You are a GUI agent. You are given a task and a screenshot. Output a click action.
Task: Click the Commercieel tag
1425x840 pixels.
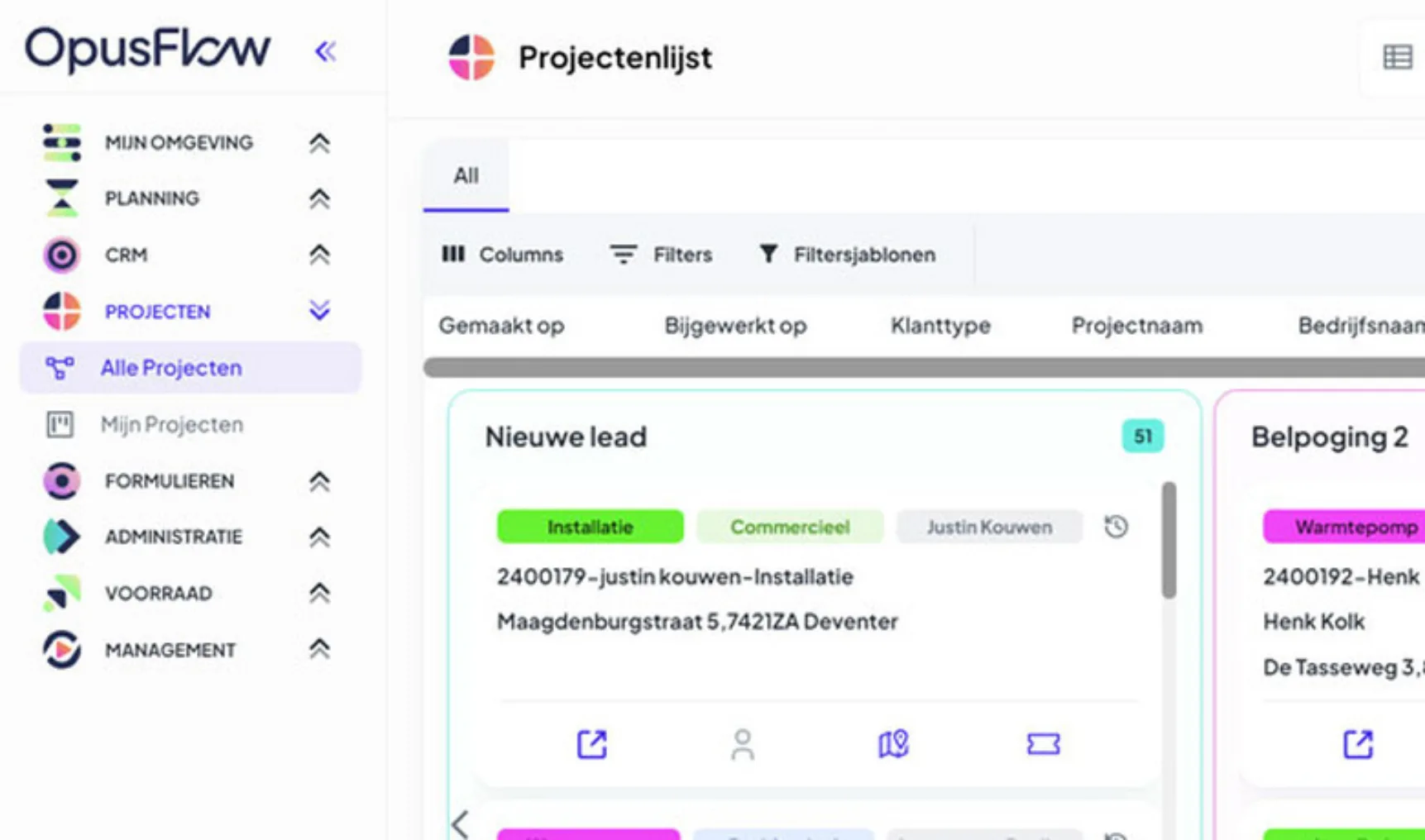pyautogui.click(x=790, y=527)
